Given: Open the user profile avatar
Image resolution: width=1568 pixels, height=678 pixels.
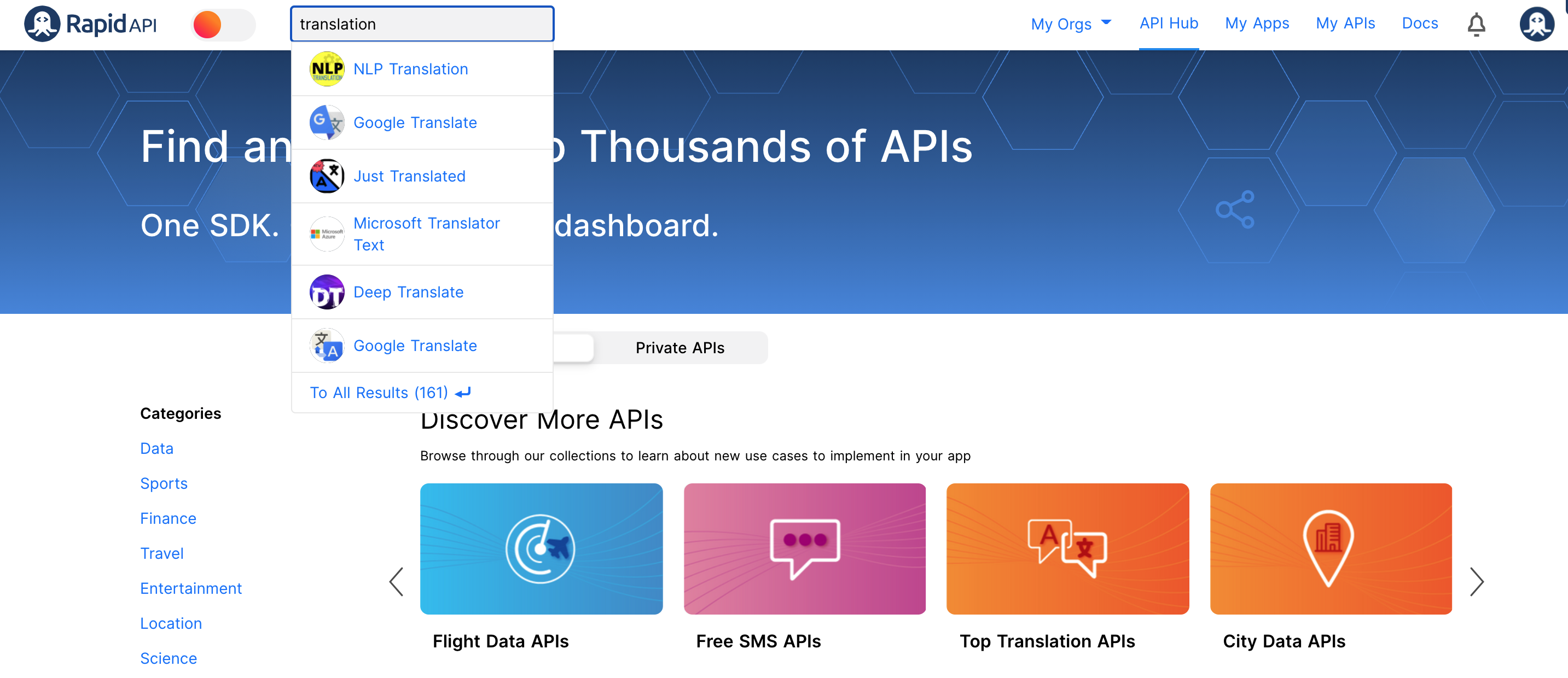Looking at the screenshot, I should [x=1536, y=24].
